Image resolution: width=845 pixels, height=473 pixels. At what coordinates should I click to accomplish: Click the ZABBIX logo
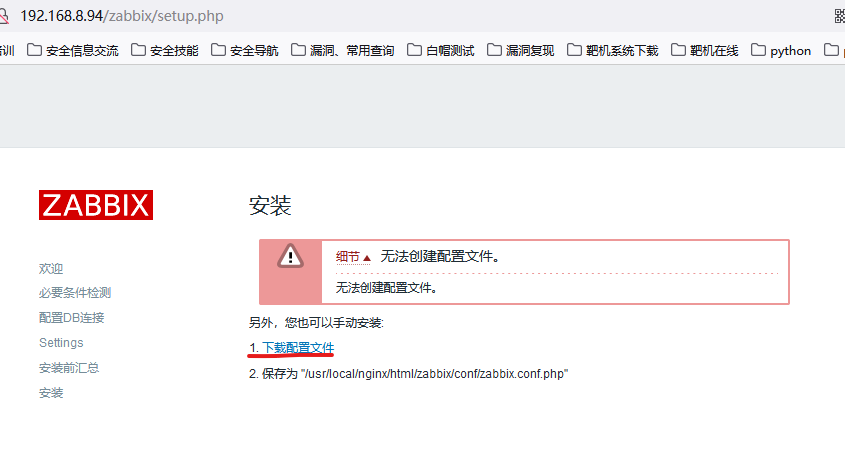point(96,205)
